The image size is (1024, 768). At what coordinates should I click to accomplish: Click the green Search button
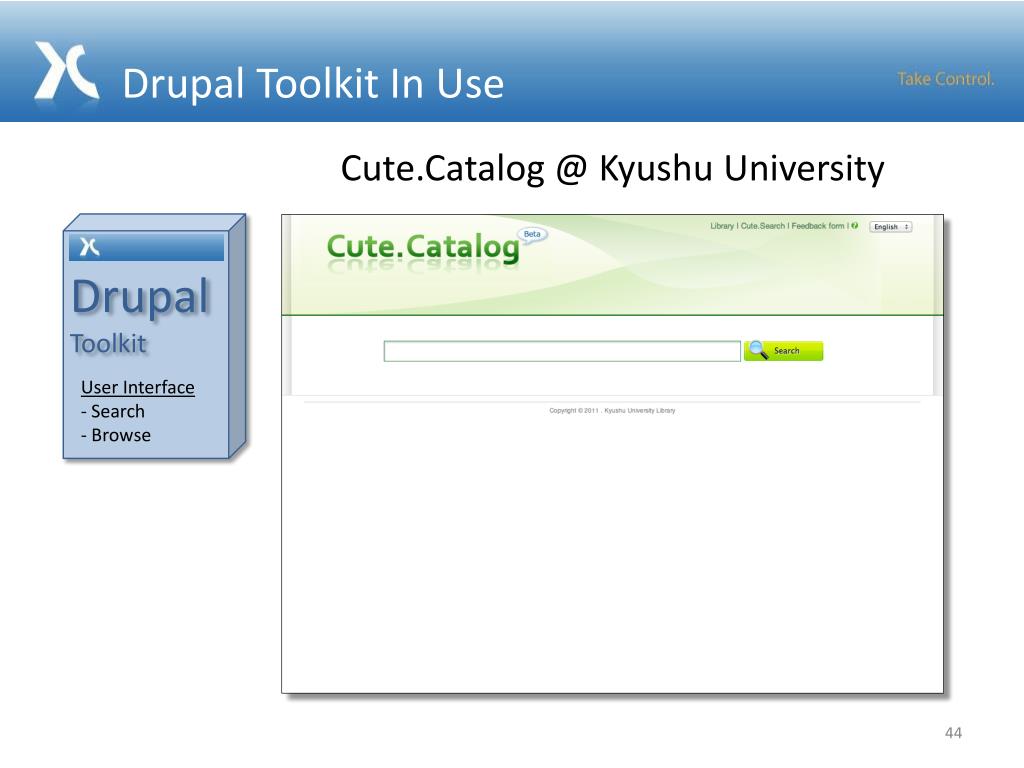(x=784, y=351)
